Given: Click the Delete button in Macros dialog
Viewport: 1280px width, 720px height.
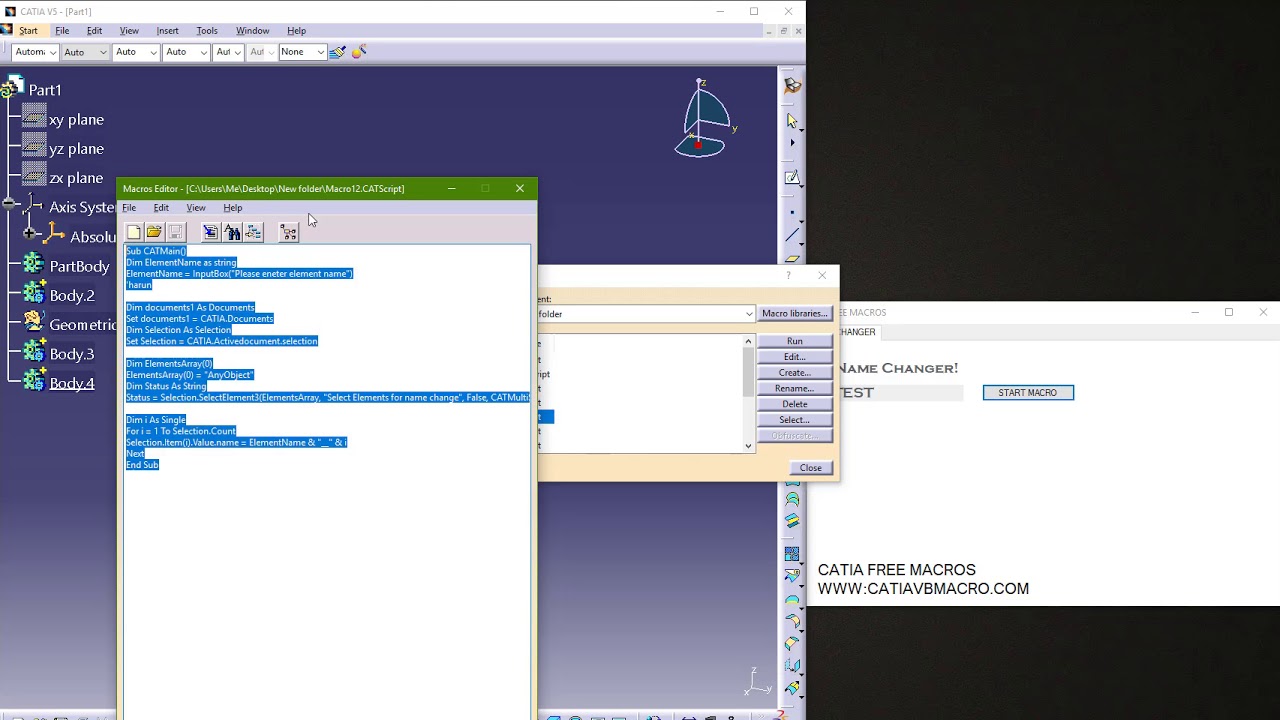Looking at the screenshot, I should [x=795, y=404].
